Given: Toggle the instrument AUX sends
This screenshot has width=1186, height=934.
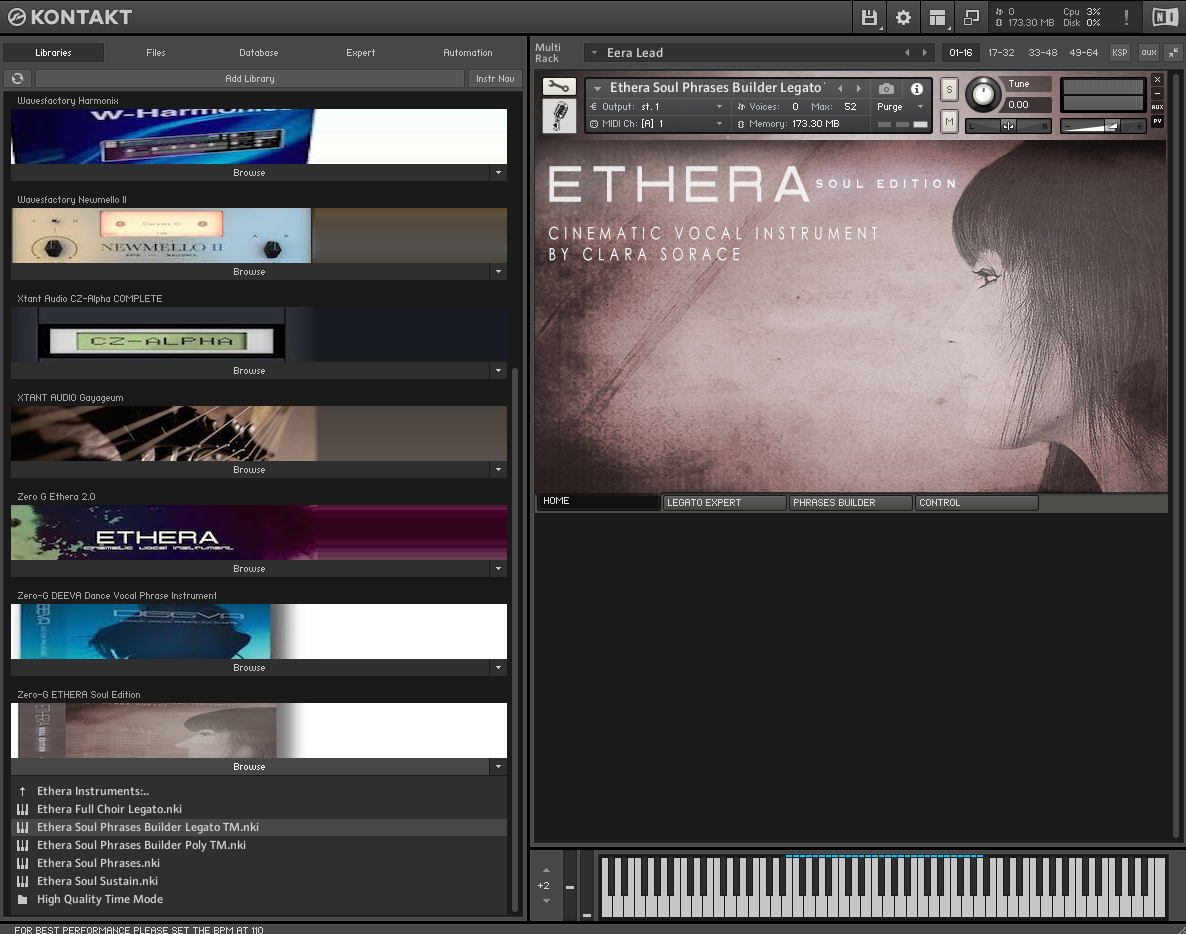Looking at the screenshot, I should [1157, 107].
